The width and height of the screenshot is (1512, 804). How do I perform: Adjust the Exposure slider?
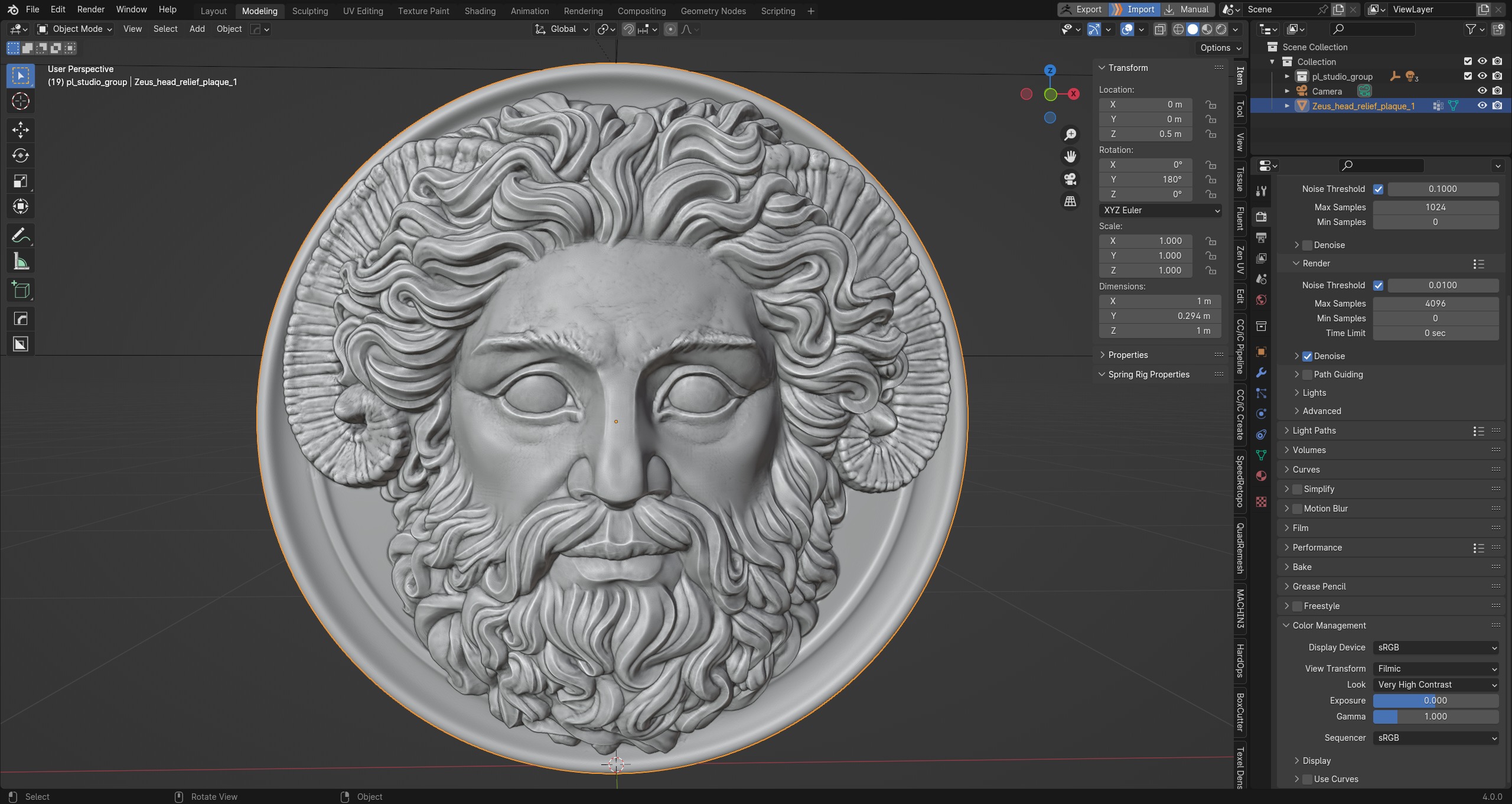[x=1435, y=701]
